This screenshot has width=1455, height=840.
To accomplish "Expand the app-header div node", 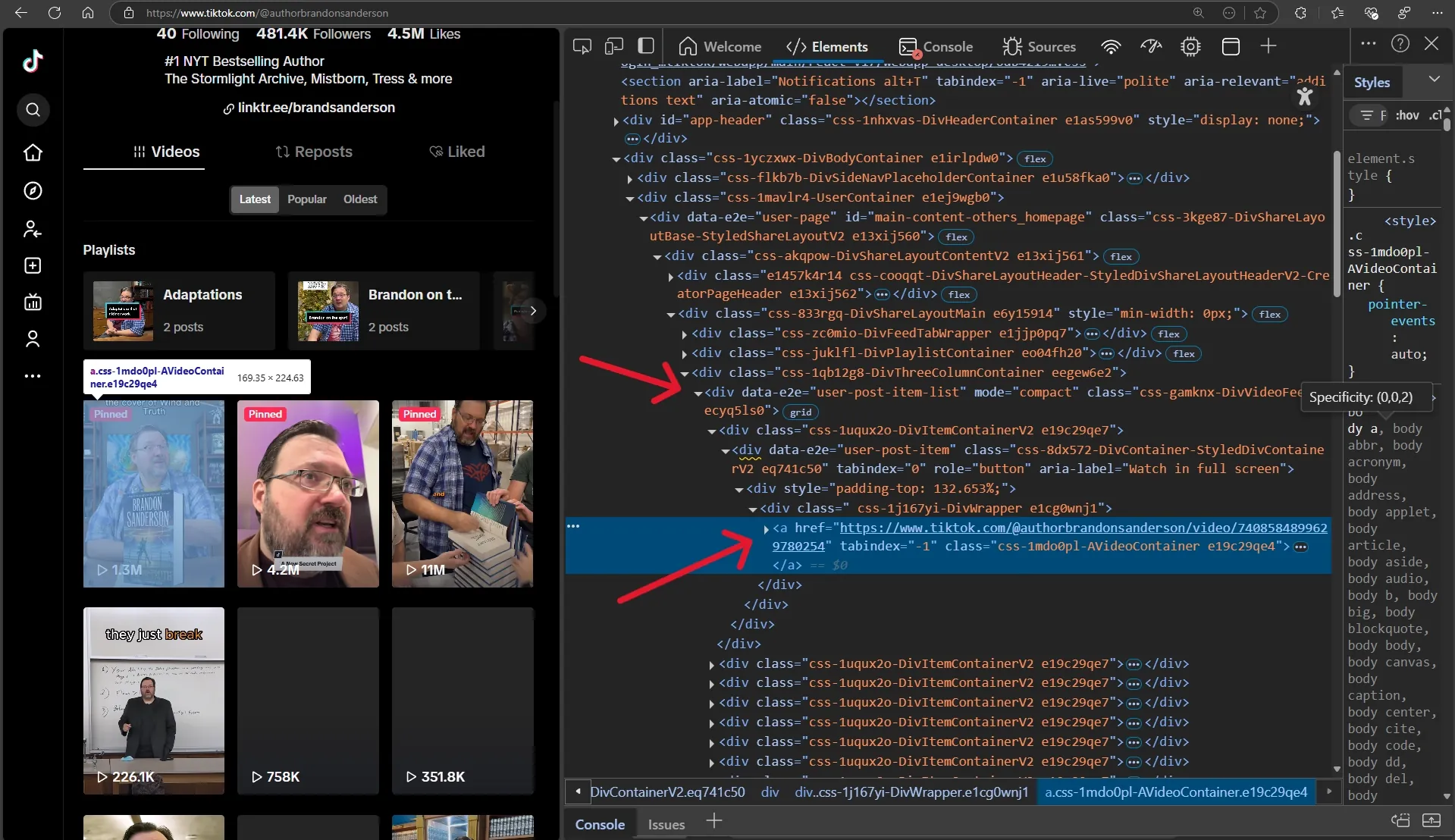I will [616, 121].
